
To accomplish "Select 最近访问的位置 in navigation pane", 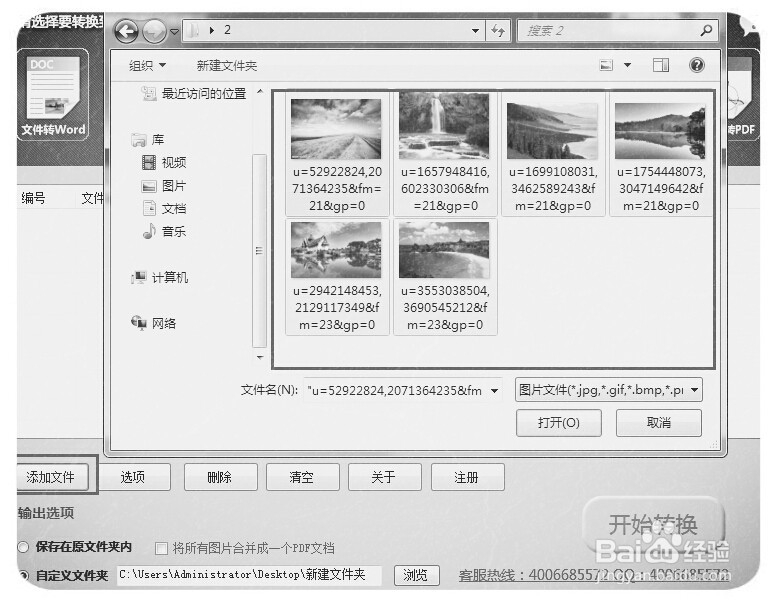I will tap(194, 94).
